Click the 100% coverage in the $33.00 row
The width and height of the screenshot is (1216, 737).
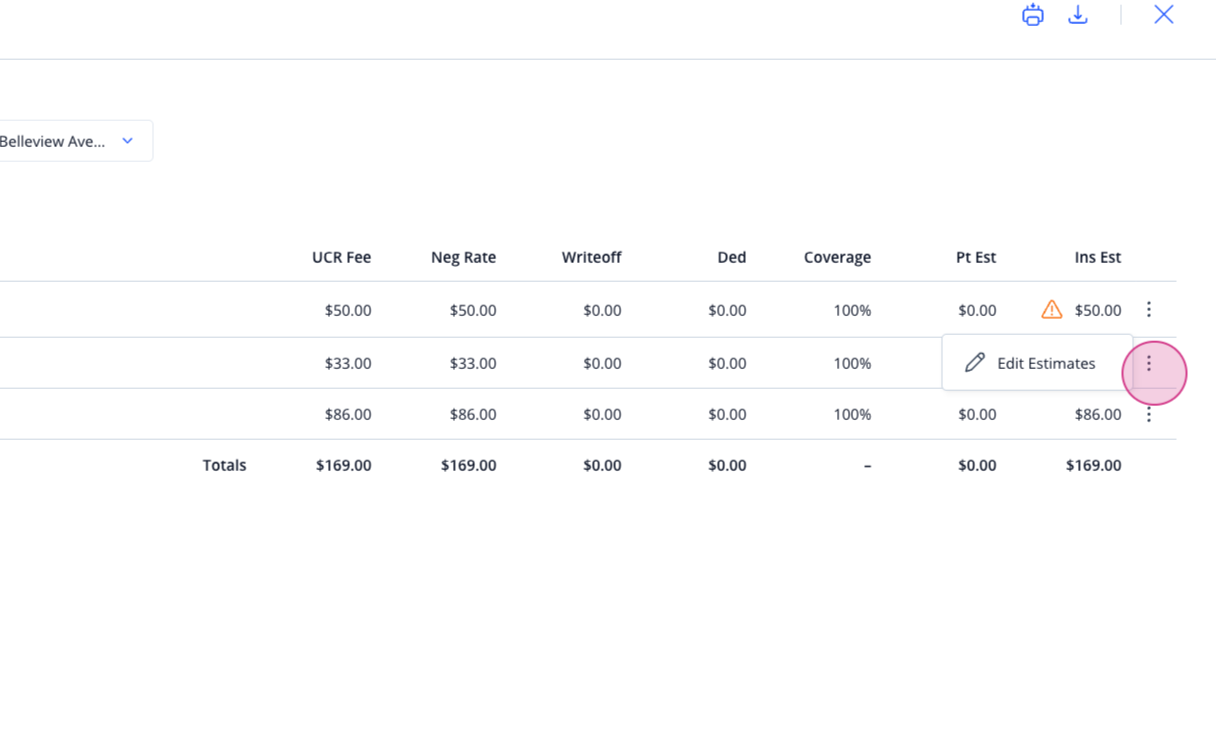852,363
